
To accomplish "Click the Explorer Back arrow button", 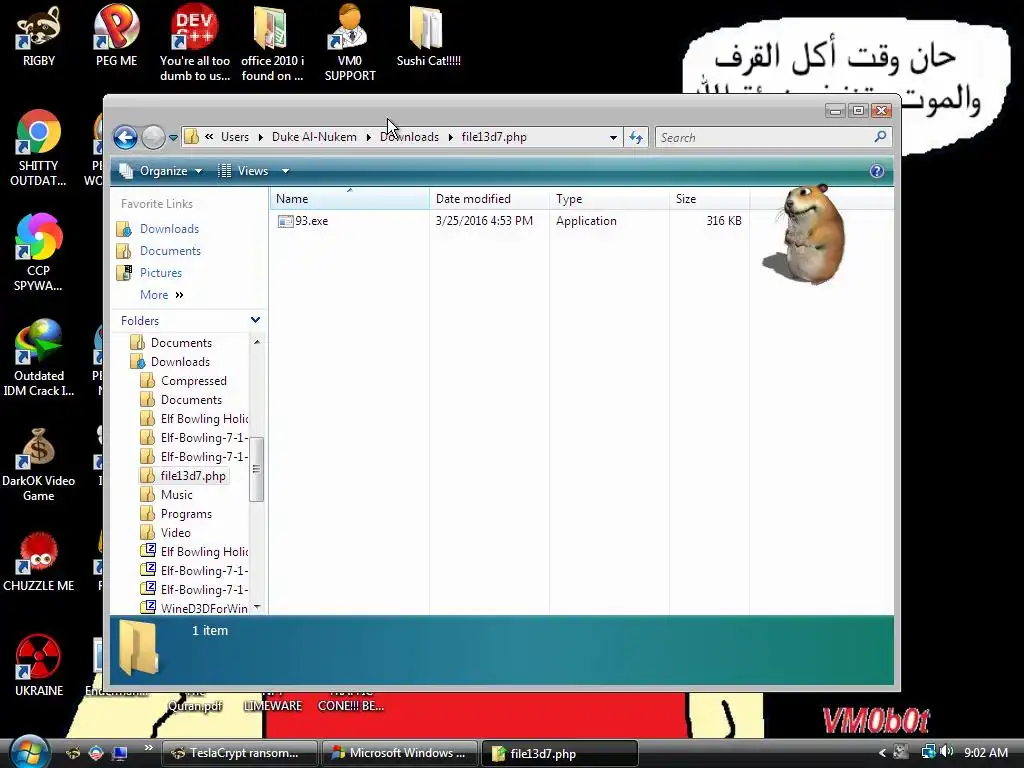I will (x=125, y=137).
